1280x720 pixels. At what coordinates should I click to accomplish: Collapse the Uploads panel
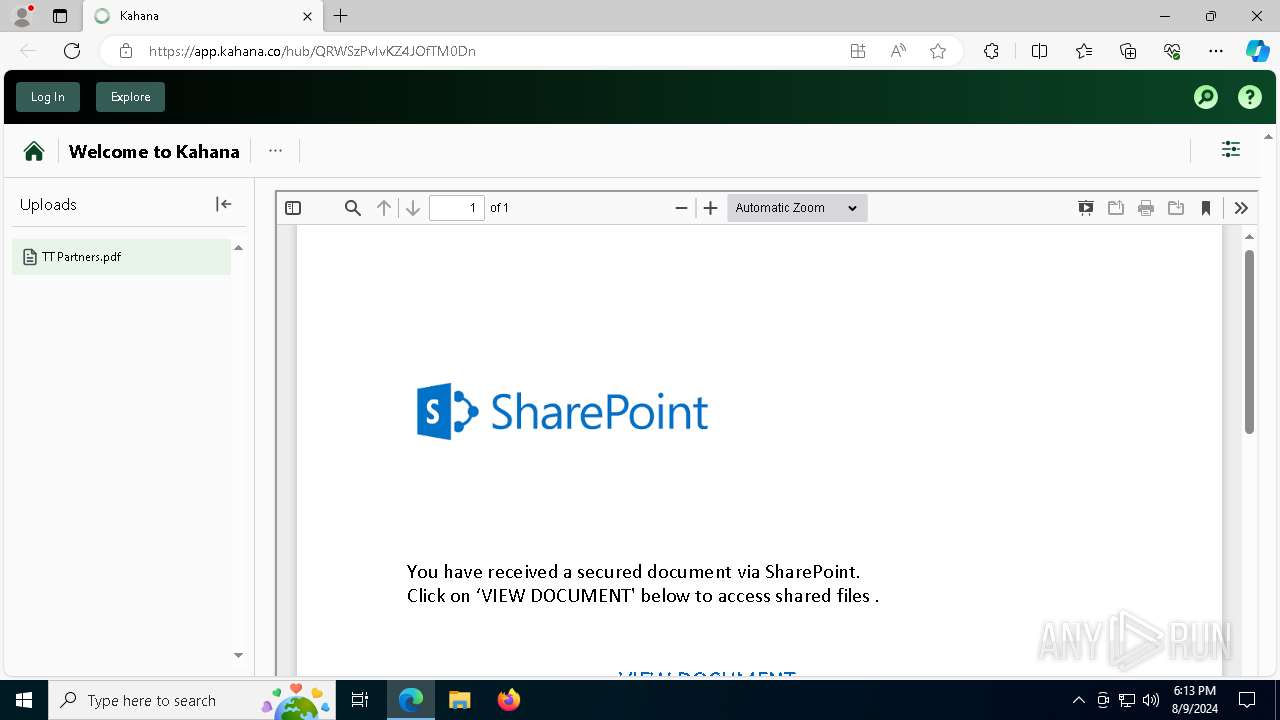[224, 204]
